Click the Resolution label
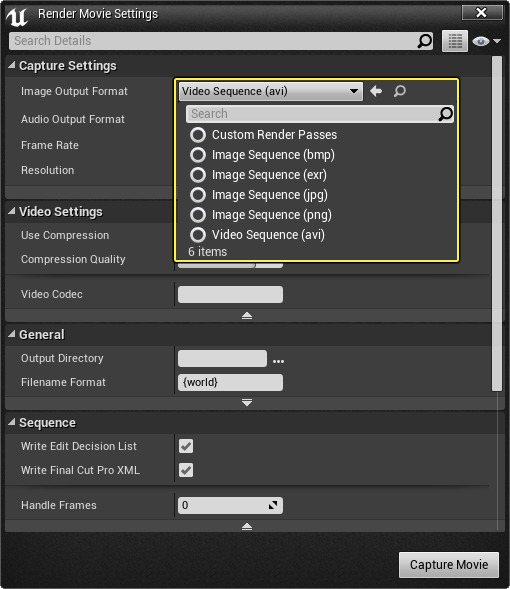This screenshot has height=589, width=510. click(x=48, y=170)
